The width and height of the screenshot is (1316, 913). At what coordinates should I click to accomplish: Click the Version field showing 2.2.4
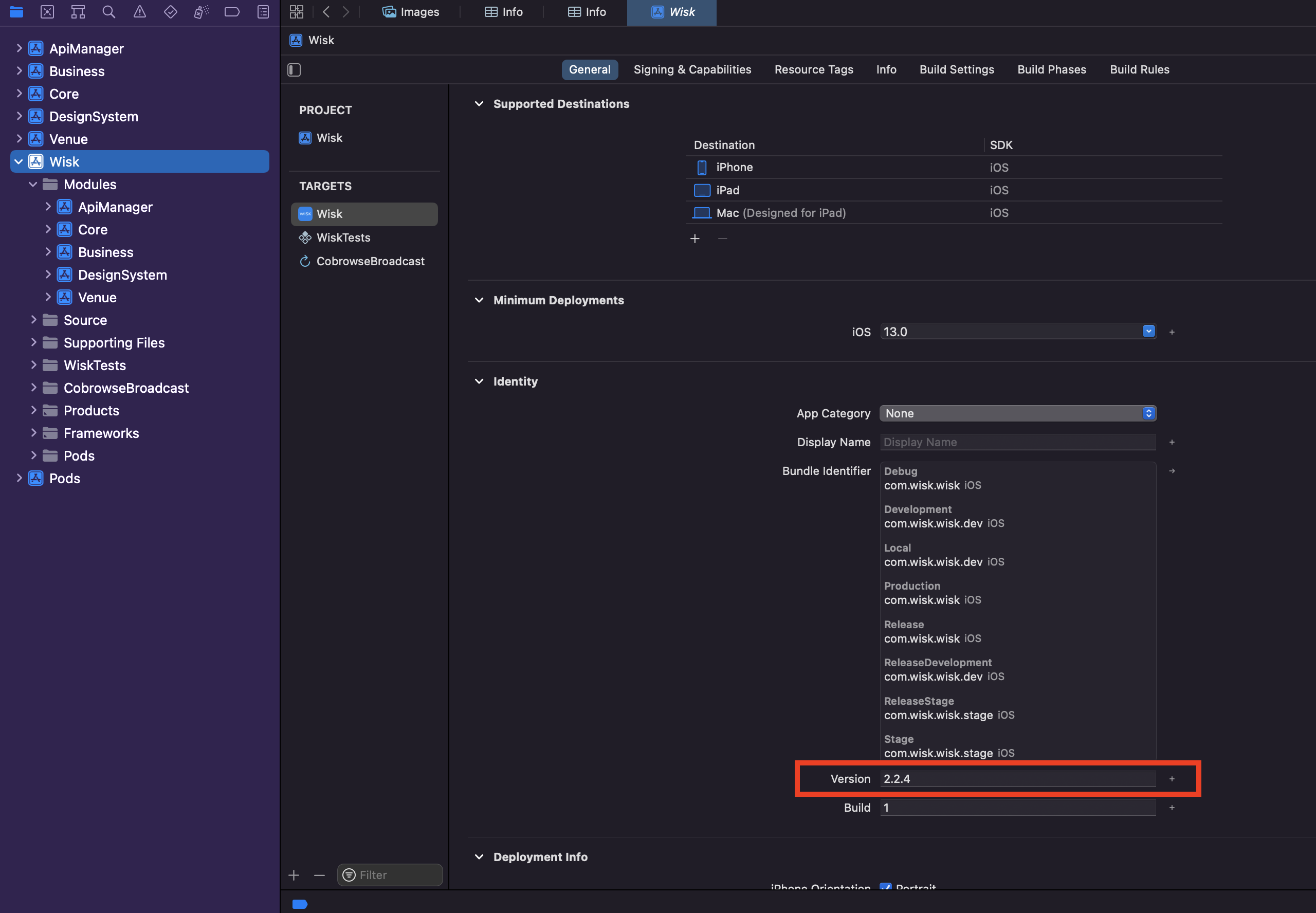[1018, 779]
